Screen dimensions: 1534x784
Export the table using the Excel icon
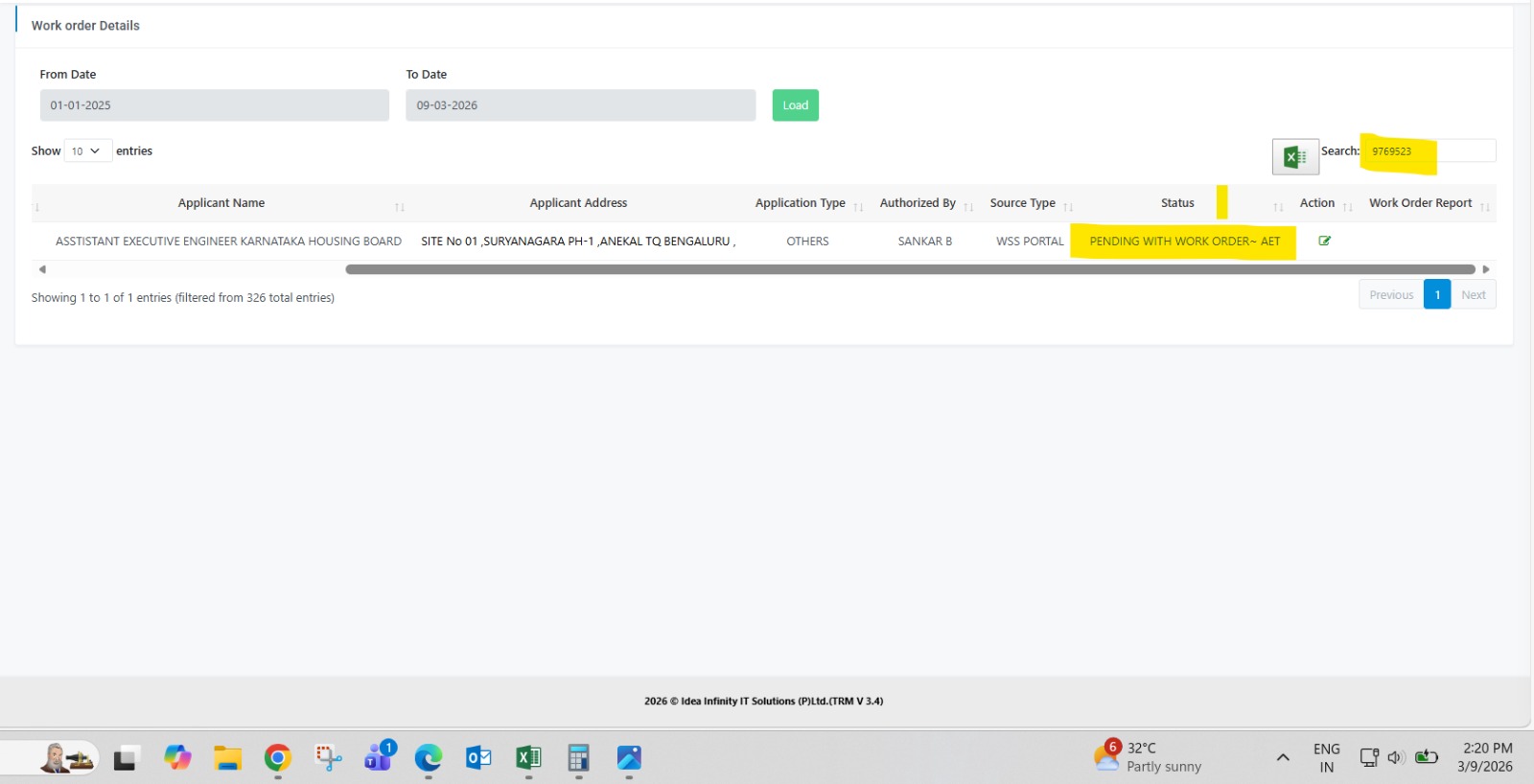[1295, 156]
